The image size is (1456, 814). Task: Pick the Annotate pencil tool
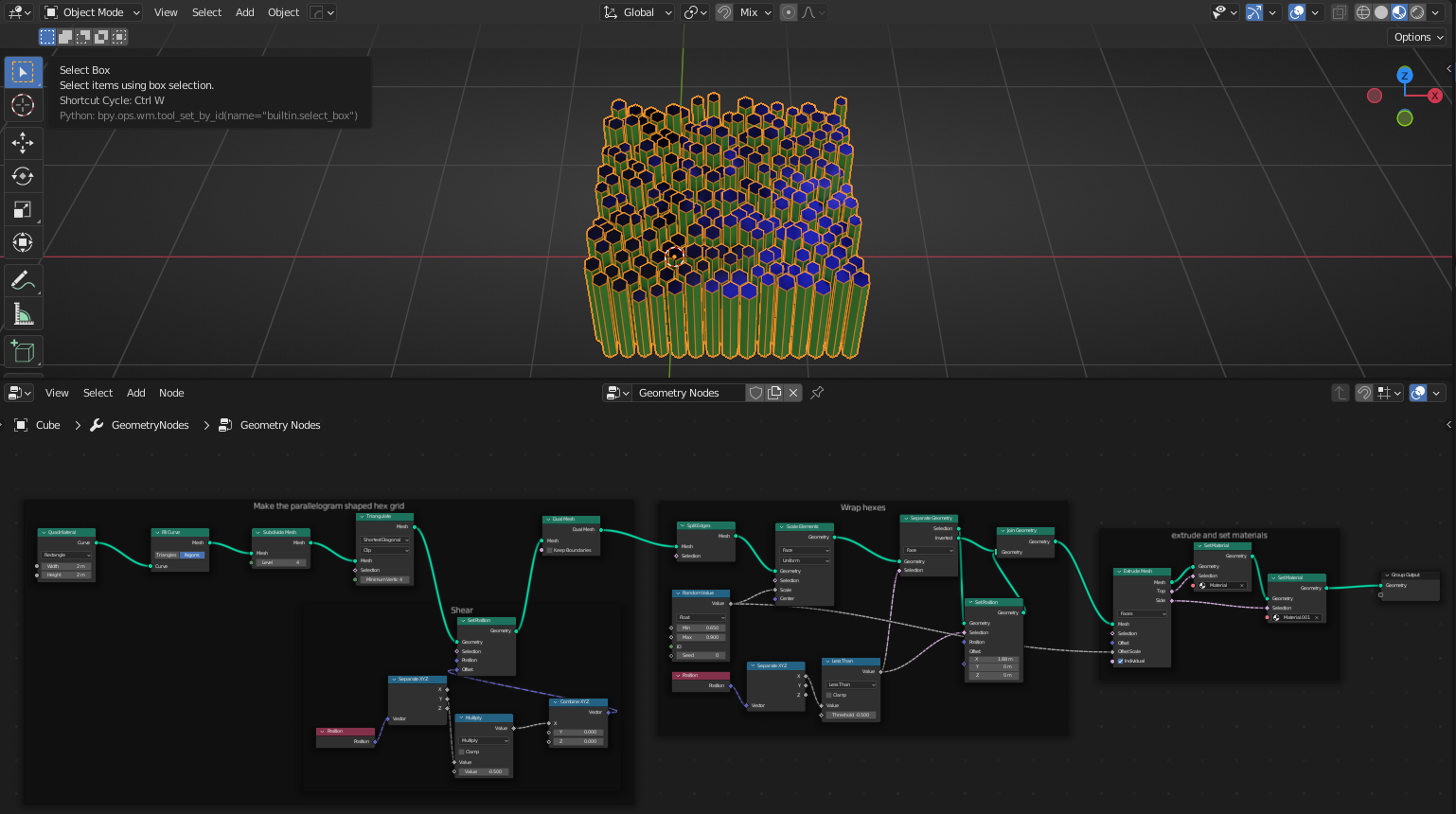[23, 281]
